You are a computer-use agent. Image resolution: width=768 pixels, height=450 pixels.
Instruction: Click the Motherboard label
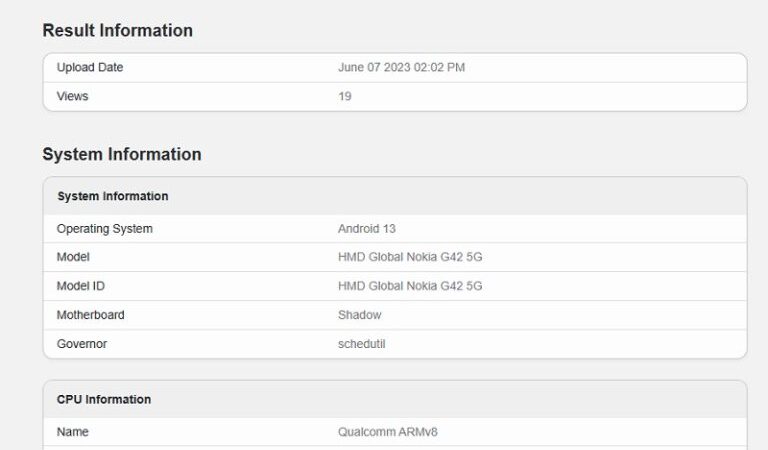click(x=91, y=316)
